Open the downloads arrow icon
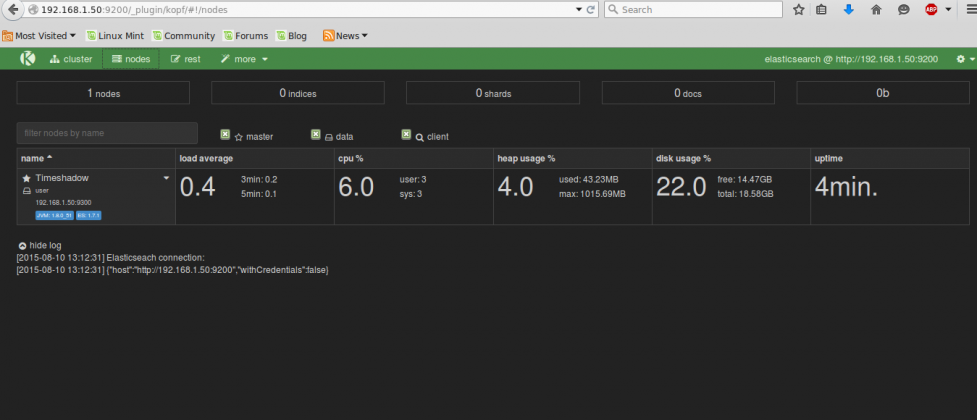The height and width of the screenshot is (420, 977). pos(849,9)
